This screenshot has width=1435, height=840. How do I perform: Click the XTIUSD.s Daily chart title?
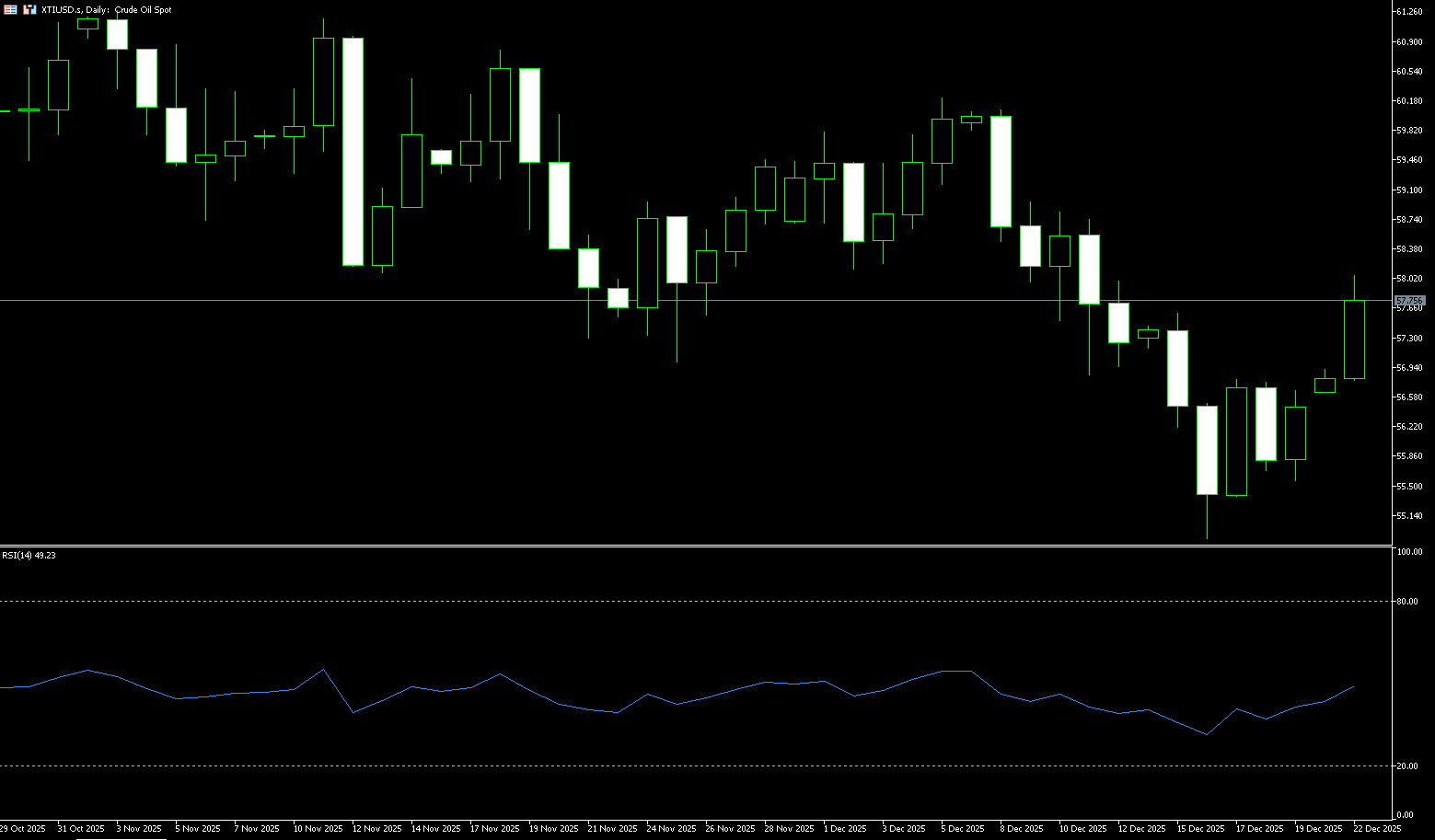pyautogui.click(x=106, y=9)
